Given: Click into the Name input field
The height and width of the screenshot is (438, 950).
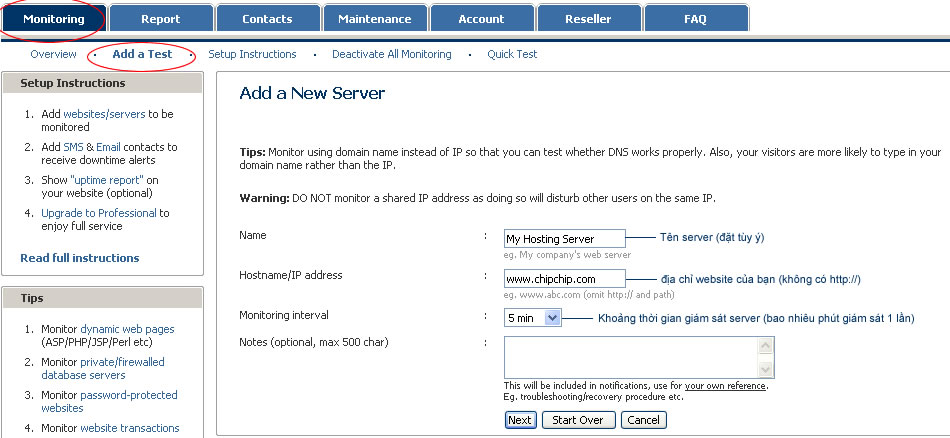Looking at the screenshot, I should coord(565,239).
